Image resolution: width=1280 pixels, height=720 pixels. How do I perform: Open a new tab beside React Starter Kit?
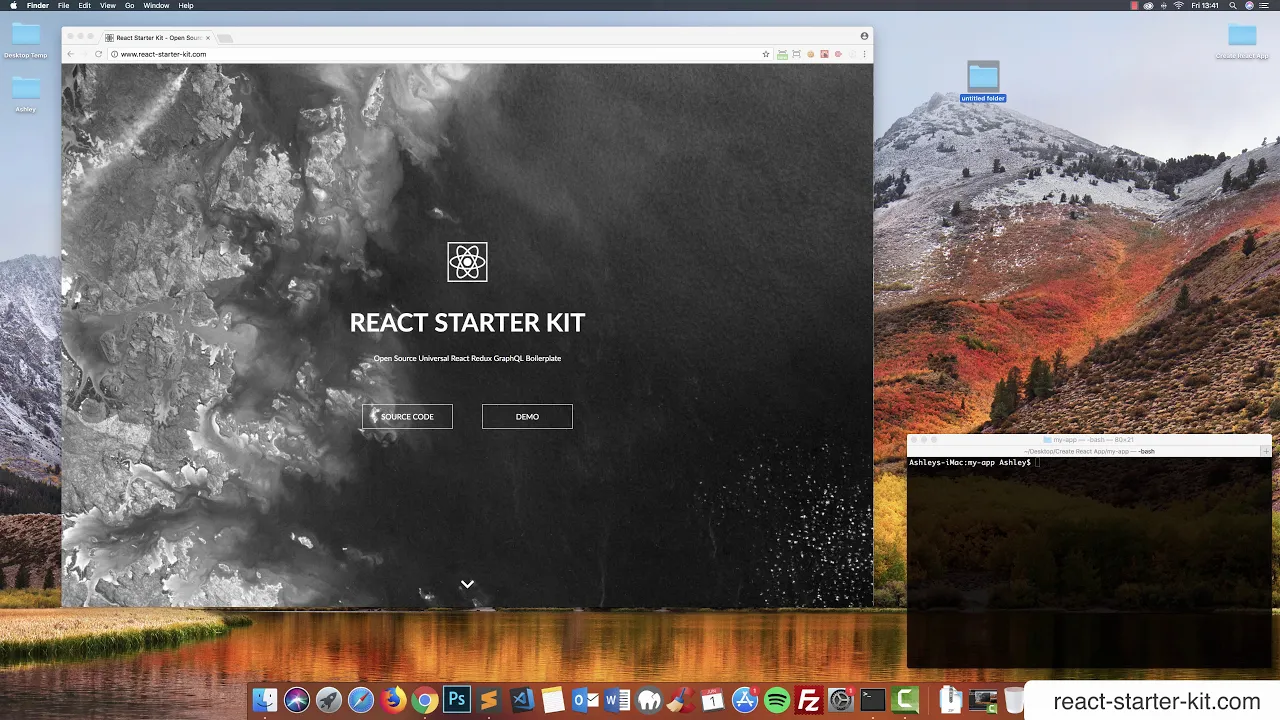[x=226, y=38]
